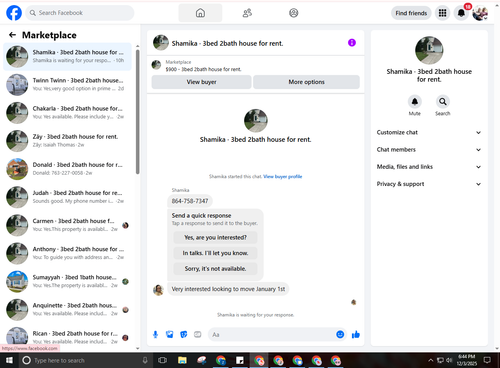Click the taskbar volume icon
The height and width of the screenshot is (368, 500).
pos(449,360)
